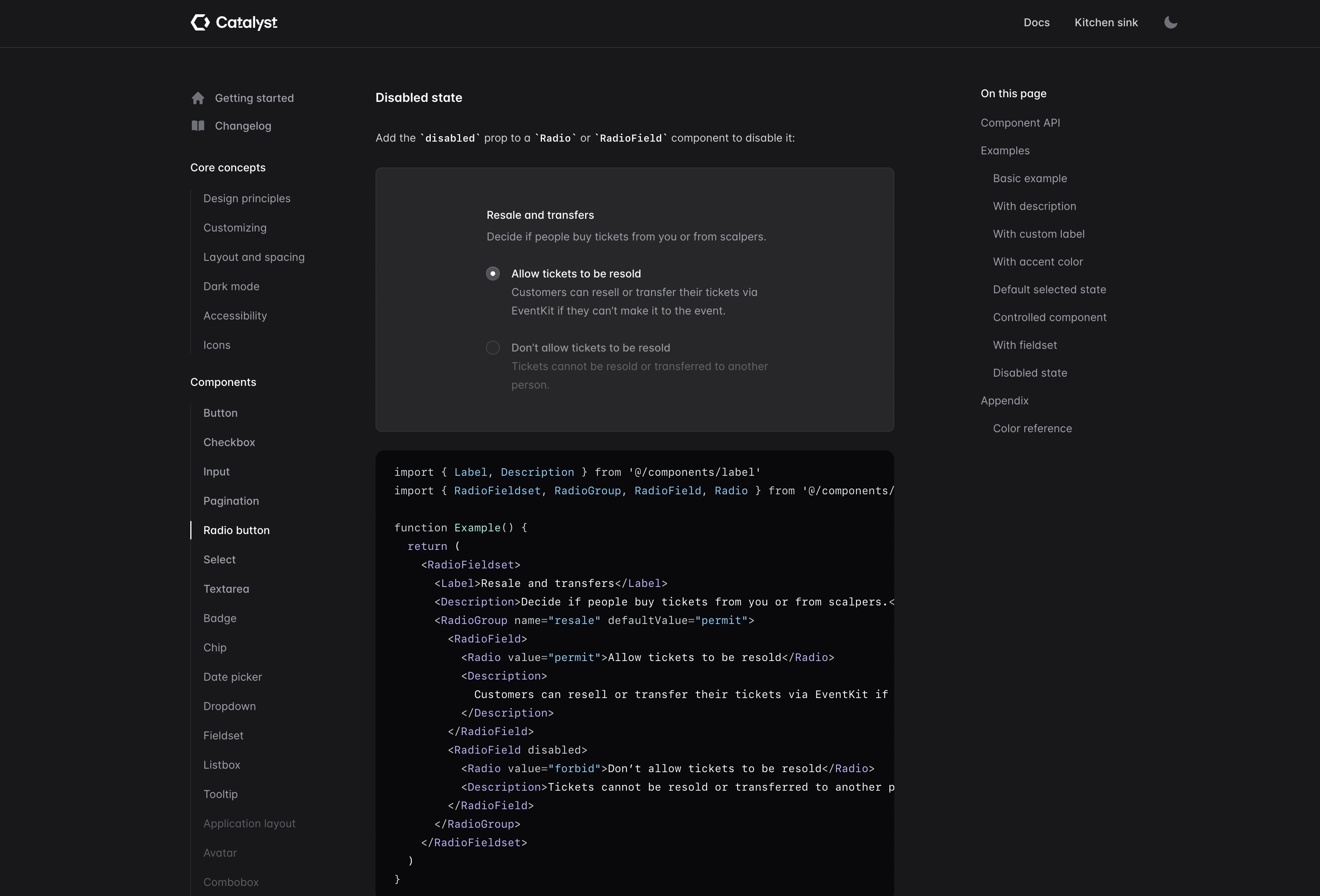1320x896 pixels.
Task: Open Application layout page
Action: pos(249,824)
